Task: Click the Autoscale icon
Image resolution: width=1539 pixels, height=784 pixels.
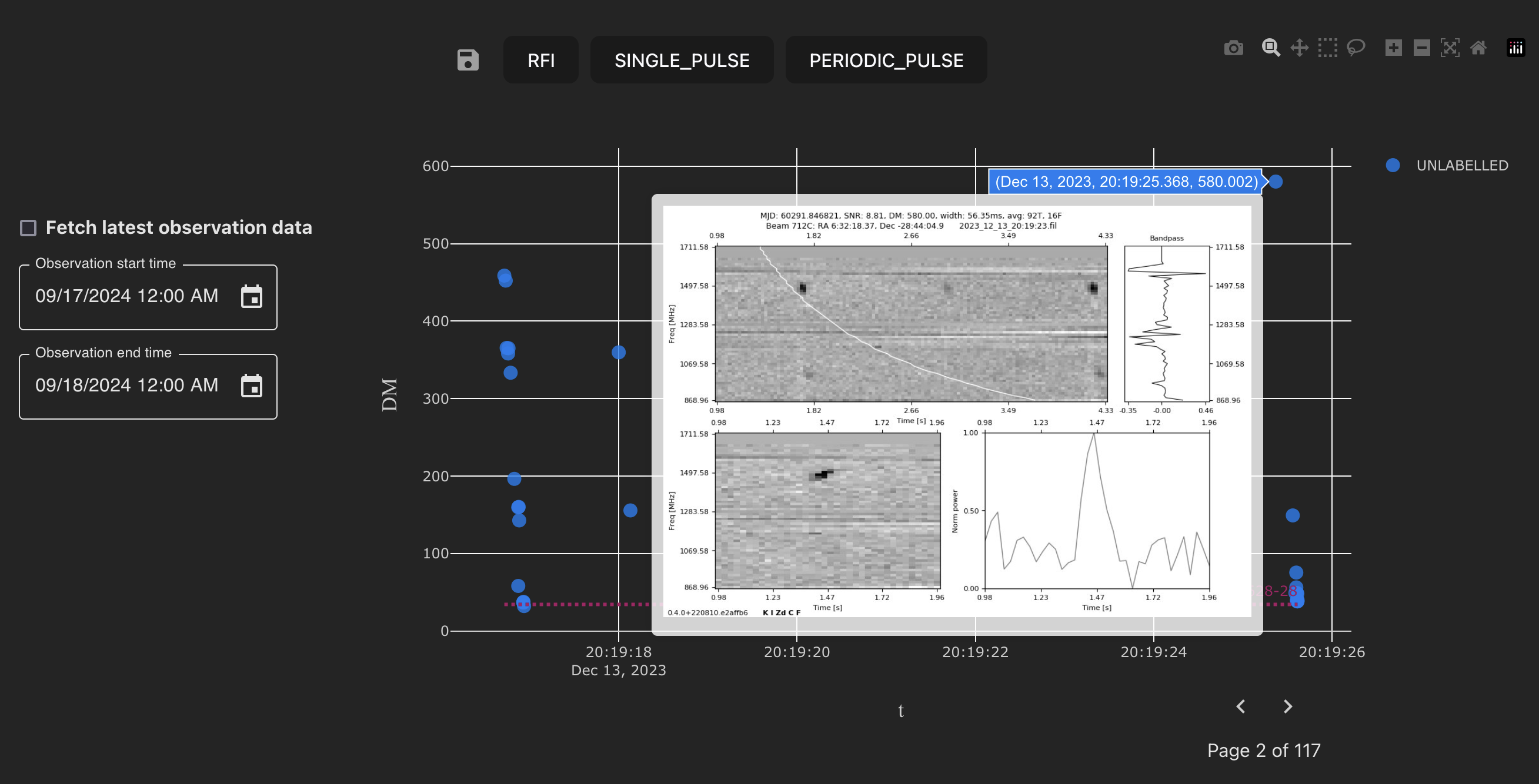Action: click(1450, 48)
